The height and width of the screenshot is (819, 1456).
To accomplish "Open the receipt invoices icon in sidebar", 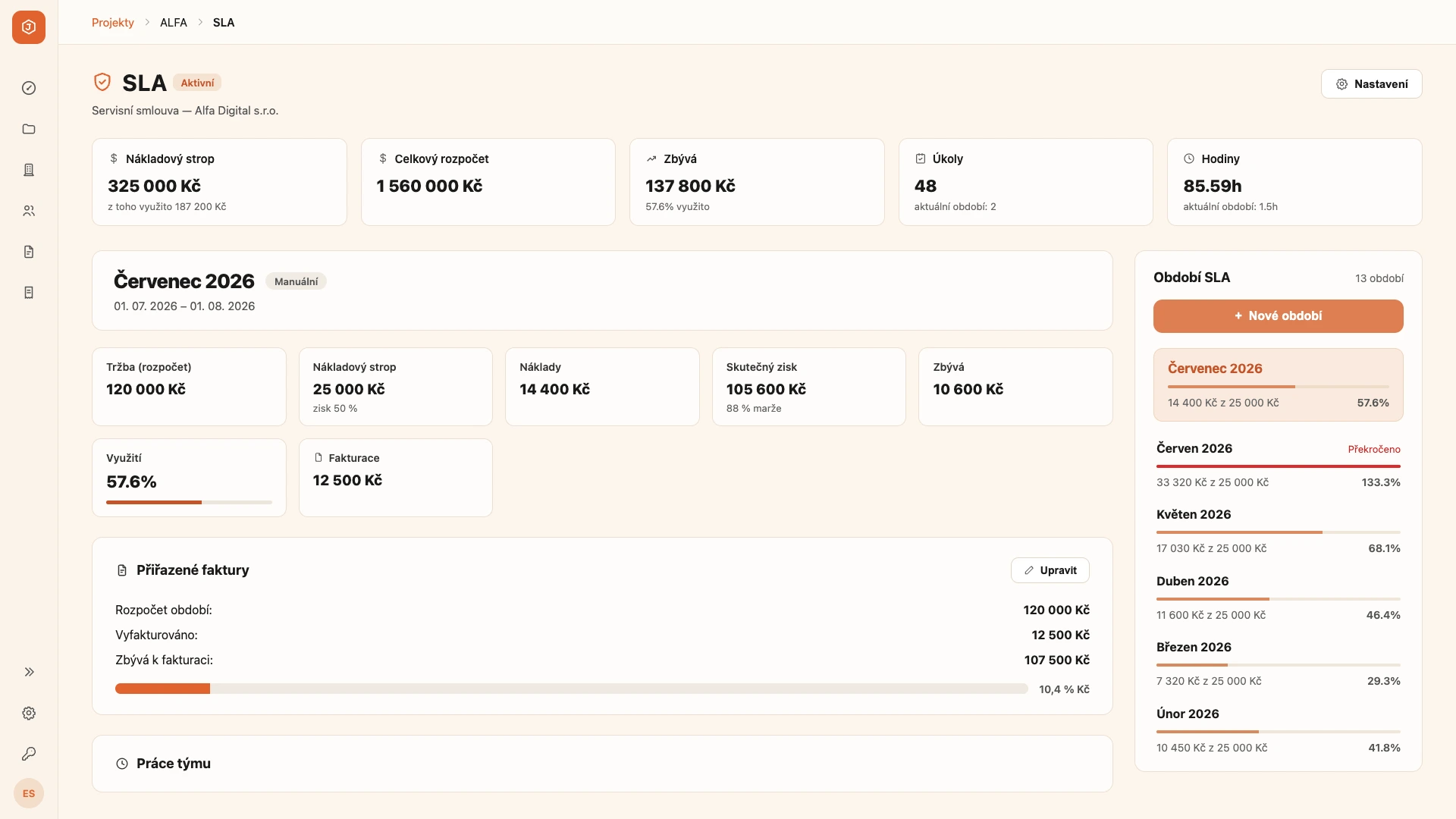I will [x=29, y=293].
